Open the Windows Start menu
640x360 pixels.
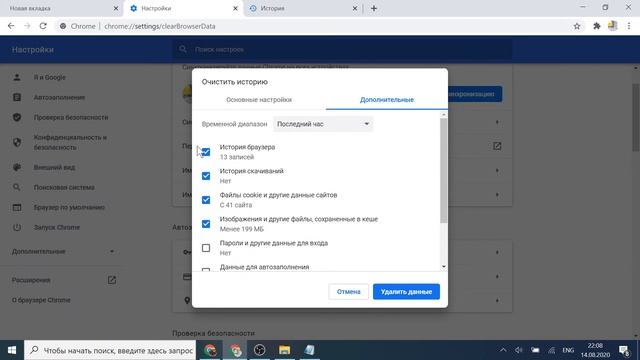click(12, 350)
